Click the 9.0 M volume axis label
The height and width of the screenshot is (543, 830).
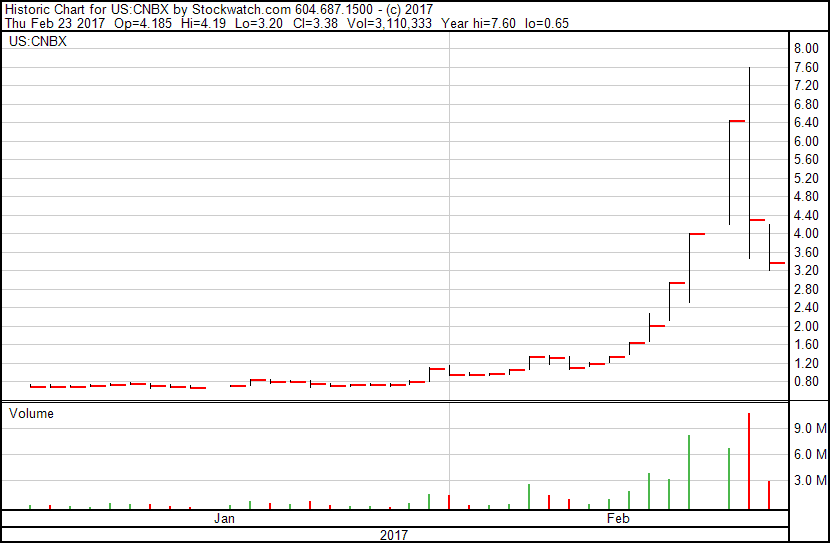[x=809, y=428]
